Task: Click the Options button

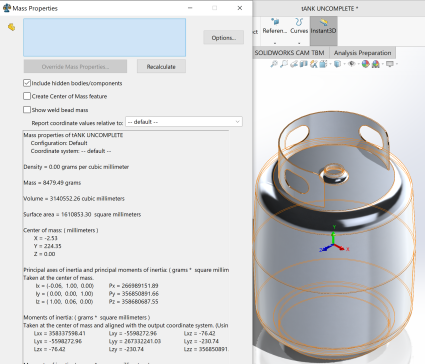Action: (224, 38)
